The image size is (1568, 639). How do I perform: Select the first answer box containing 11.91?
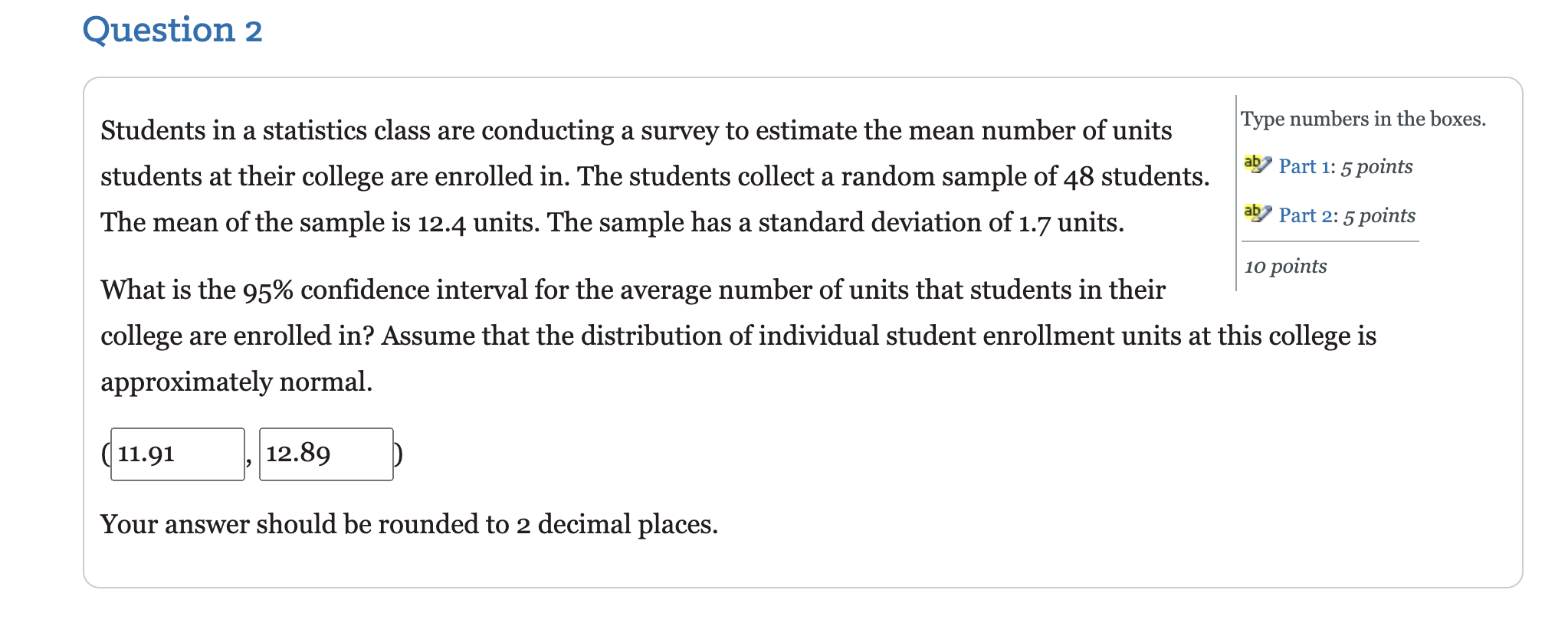(x=176, y=453)
